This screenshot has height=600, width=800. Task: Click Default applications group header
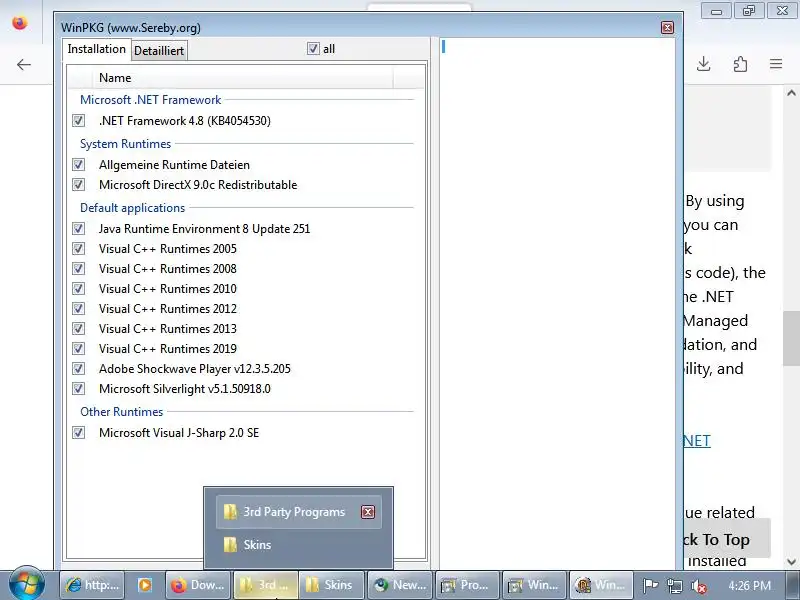point(132,208)
